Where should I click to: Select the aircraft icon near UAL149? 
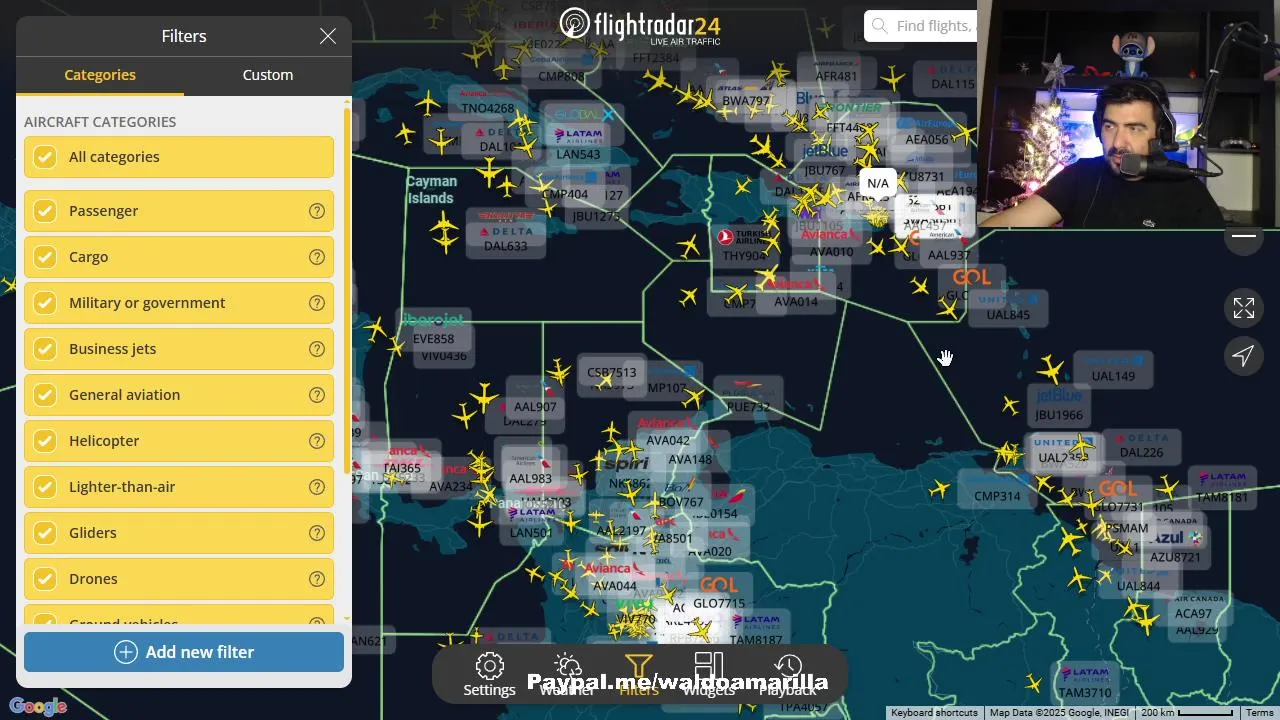(x=1050, y=370)
